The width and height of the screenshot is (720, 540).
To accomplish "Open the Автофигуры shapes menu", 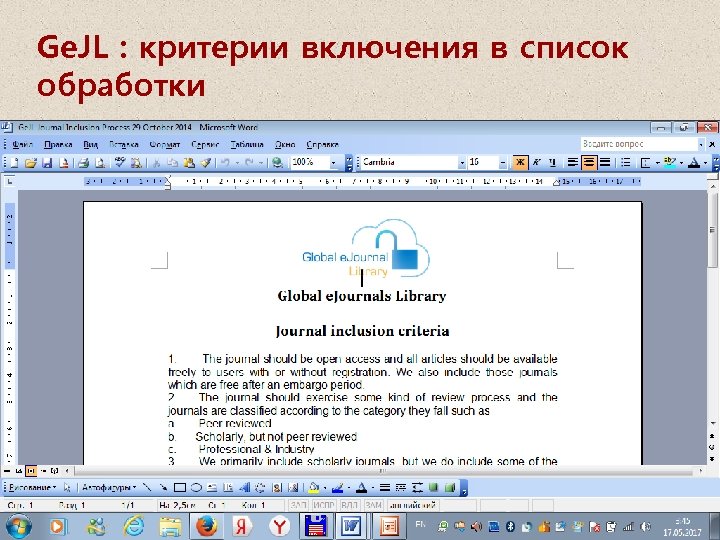I will click(109, 488).
